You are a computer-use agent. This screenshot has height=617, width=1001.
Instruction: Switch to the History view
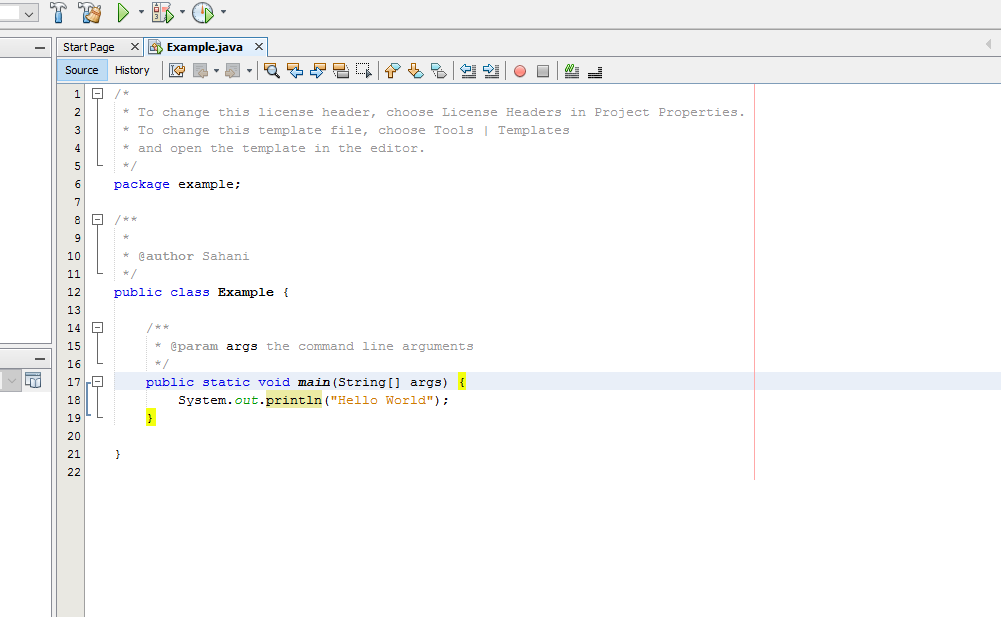[x=133, y=70]
